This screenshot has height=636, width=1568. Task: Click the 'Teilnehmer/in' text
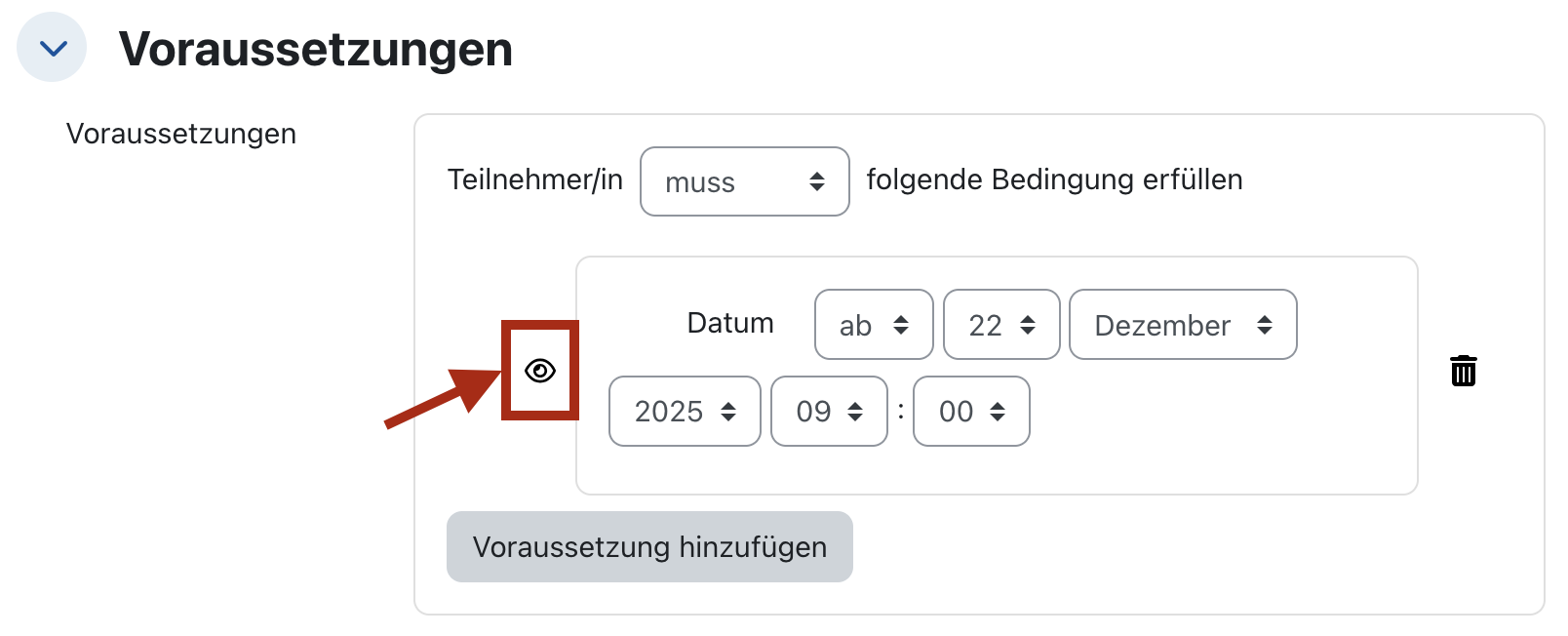534,179
